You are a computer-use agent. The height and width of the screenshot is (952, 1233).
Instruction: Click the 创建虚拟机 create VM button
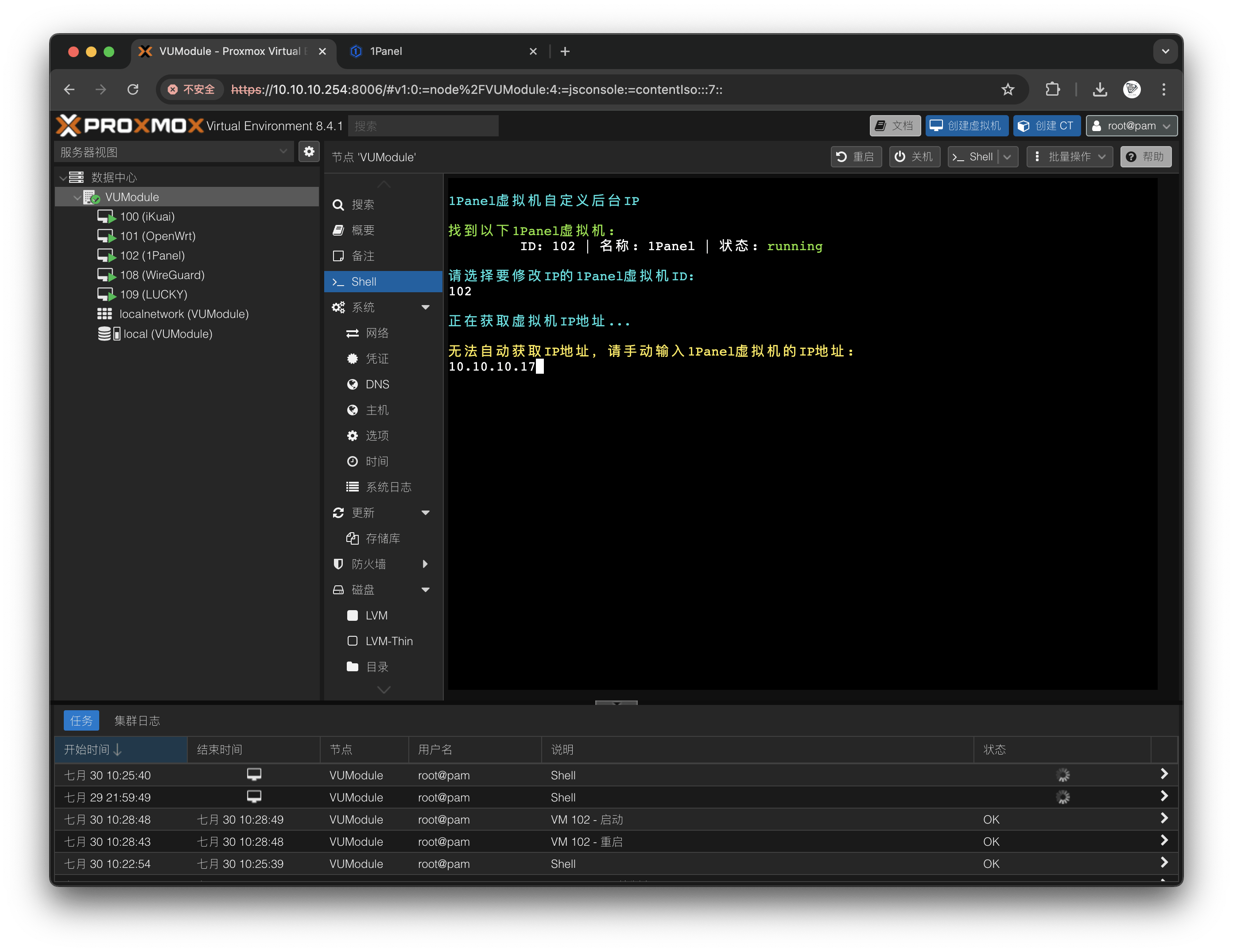click(966, 126)
